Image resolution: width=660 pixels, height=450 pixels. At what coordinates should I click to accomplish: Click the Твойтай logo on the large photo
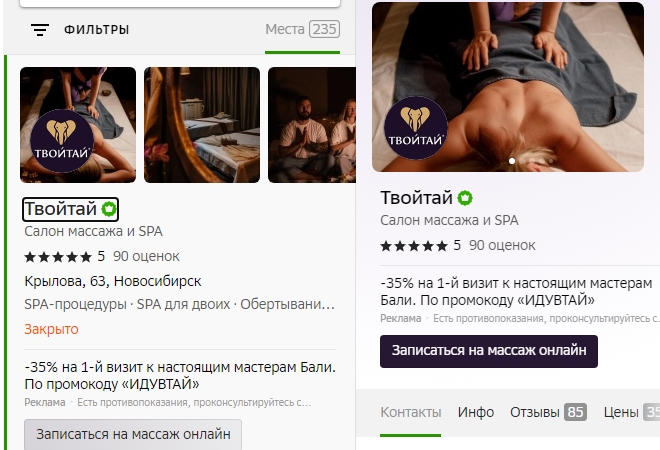pyautogui.click(x=416, y=128)
